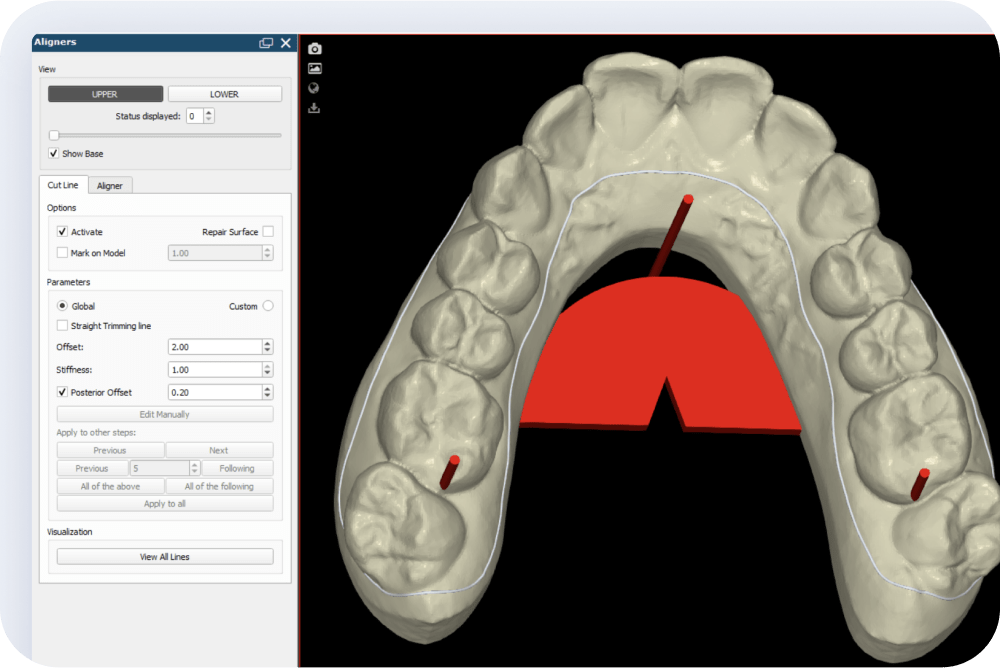Click the View All Lines button

[x=165, y=557]
